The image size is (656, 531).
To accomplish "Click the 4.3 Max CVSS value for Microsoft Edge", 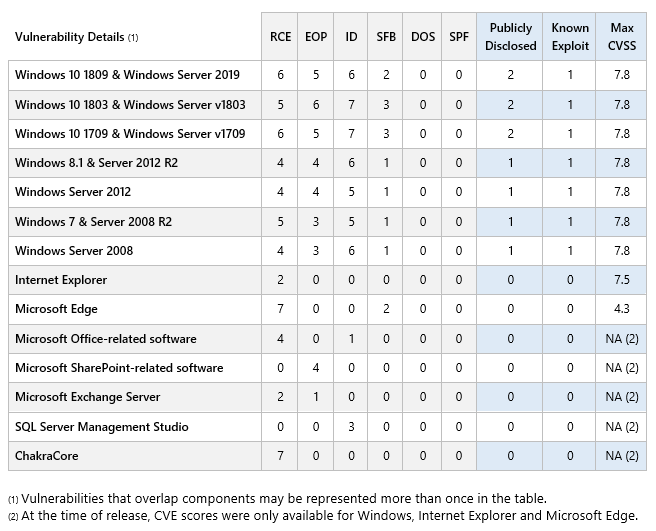I will 621,309.
